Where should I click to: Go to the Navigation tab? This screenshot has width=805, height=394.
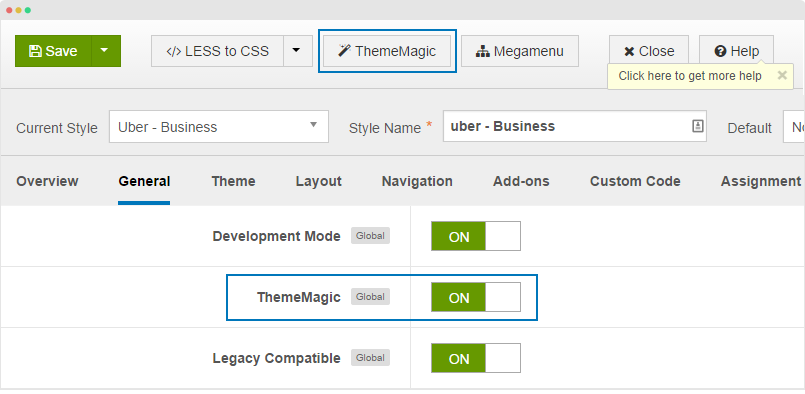pyautogui.click(x=417, y=181)
